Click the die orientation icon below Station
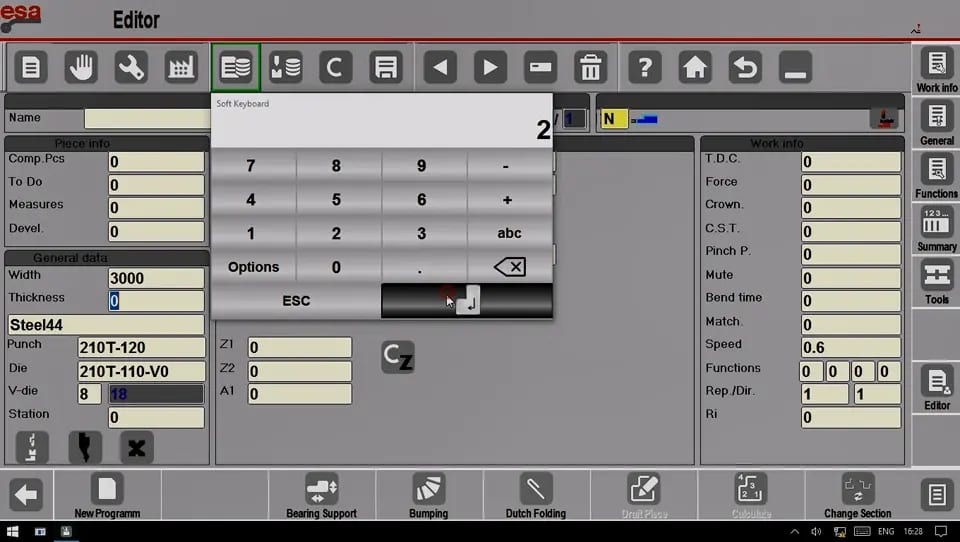Image resolution: width=960 pixels, height=542 pixels. 32,448
